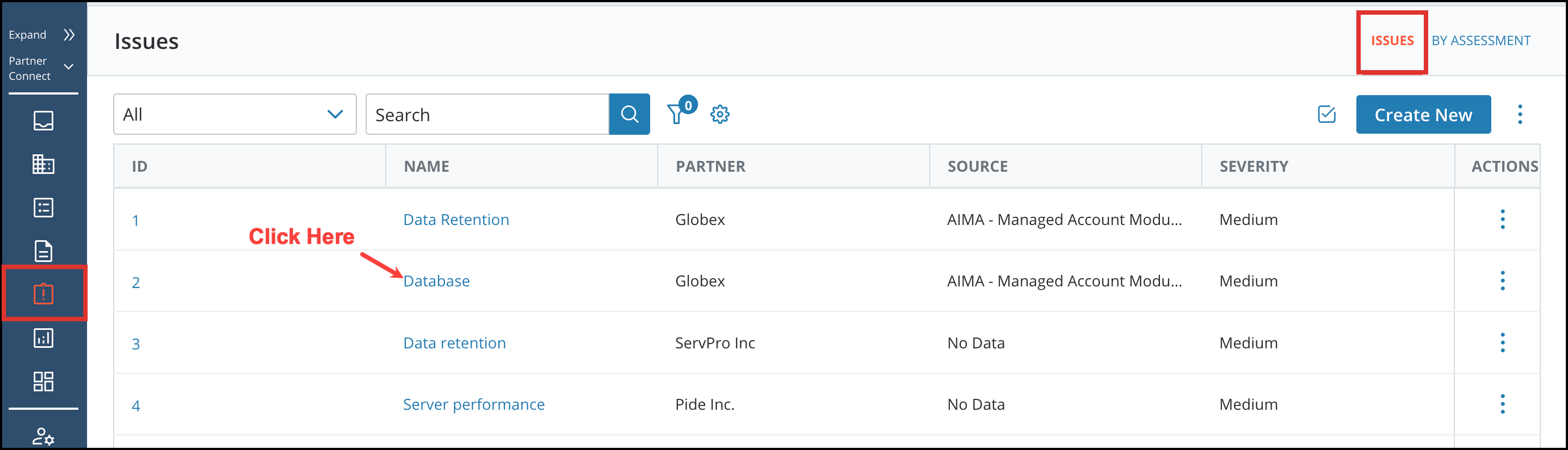The image size is (1568, 450).
Task: Open actions menu for Server performance row
Action: [x=1502, y=404]
